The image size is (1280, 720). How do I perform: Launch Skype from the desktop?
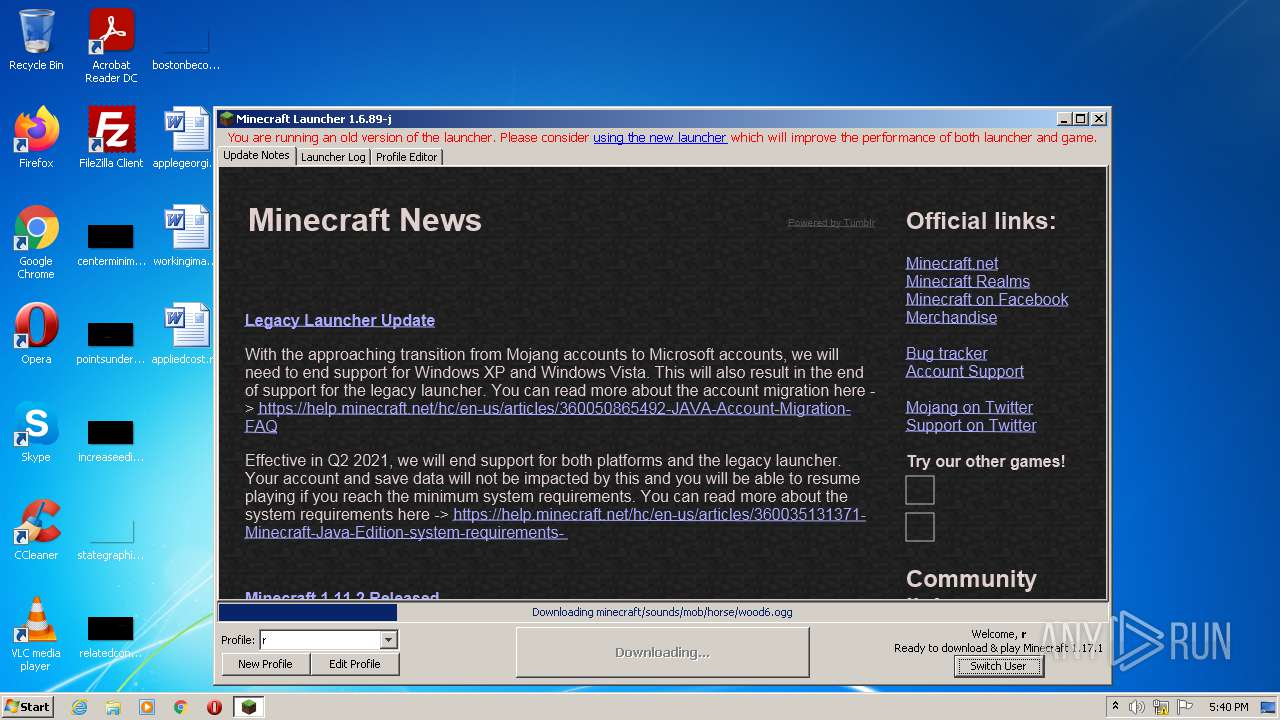(36, 431)
